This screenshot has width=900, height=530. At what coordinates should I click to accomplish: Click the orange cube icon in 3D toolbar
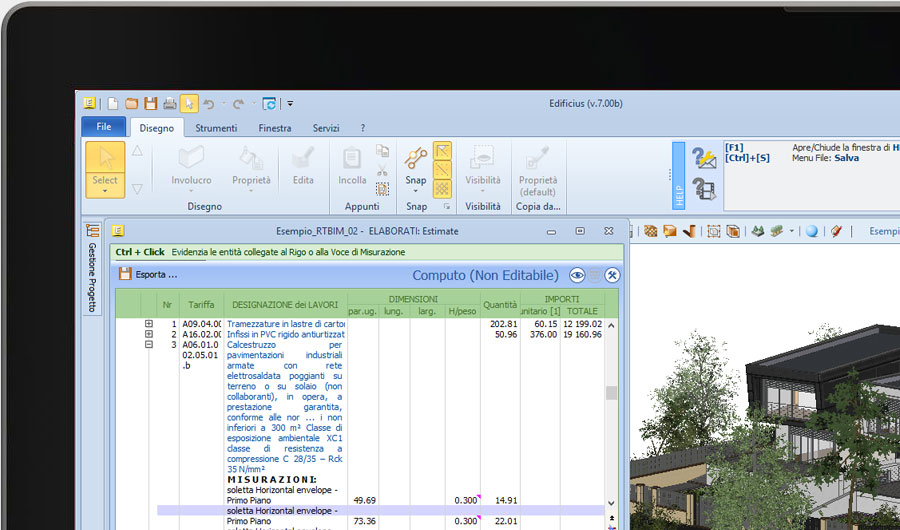[x=669, y=231]
